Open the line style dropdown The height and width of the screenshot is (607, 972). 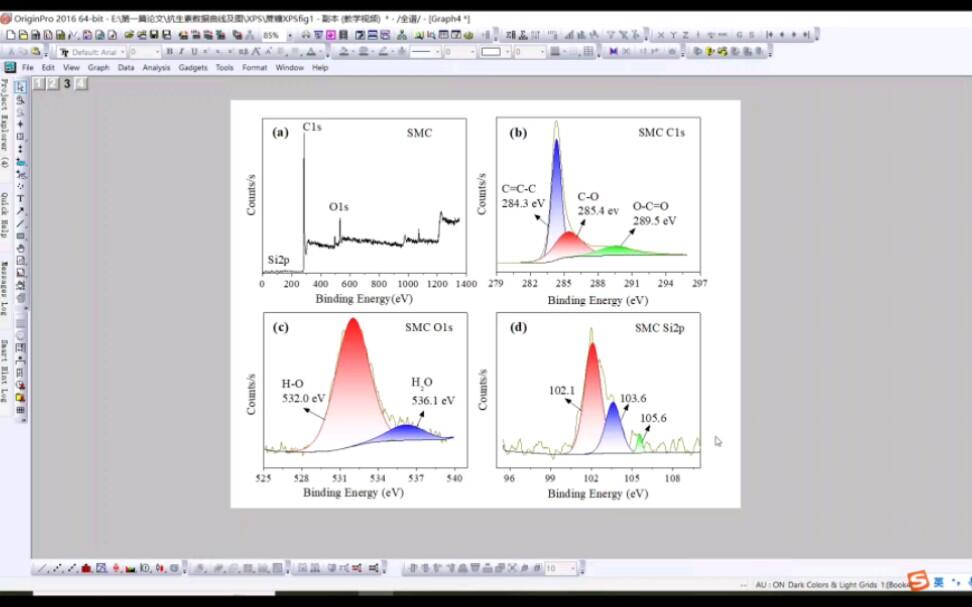[x=424, y=52]
